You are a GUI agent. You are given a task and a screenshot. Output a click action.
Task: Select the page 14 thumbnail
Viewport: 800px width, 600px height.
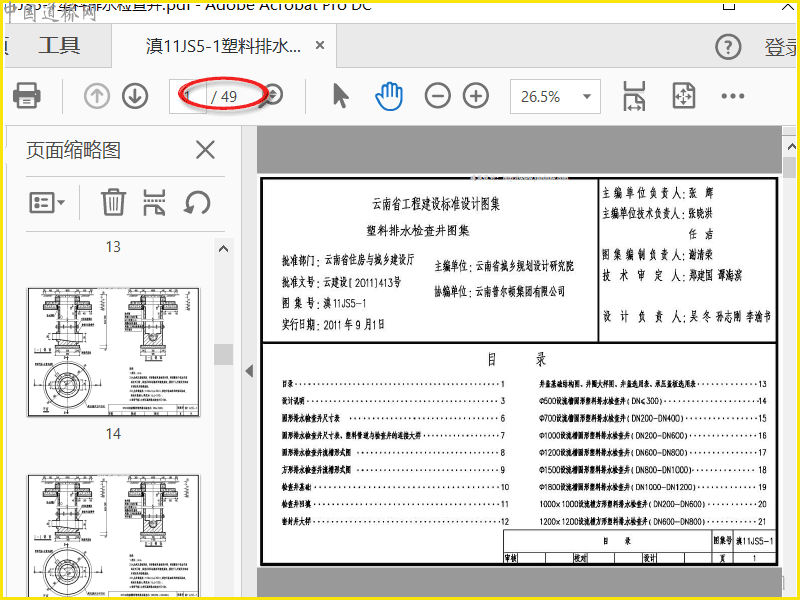[114, 352]
